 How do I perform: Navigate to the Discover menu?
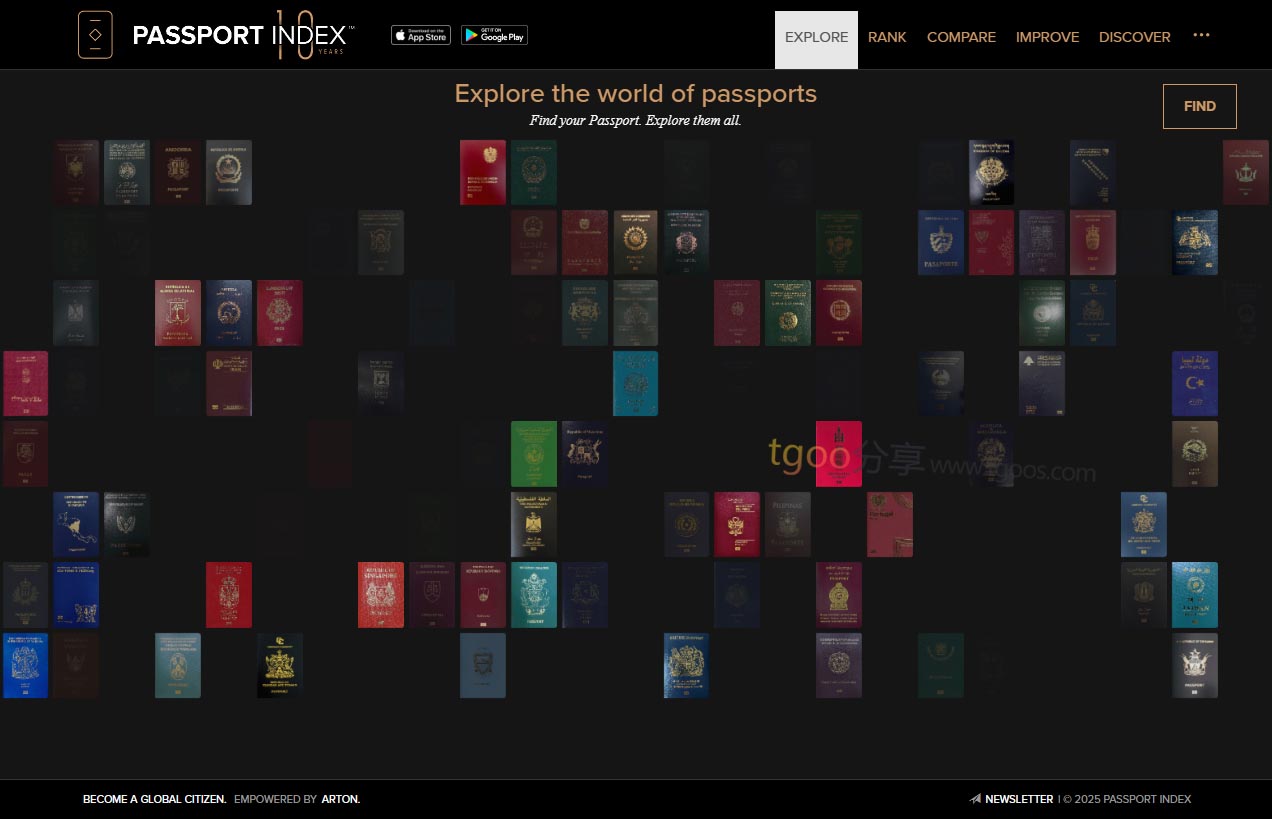(x=1134, y=38)
